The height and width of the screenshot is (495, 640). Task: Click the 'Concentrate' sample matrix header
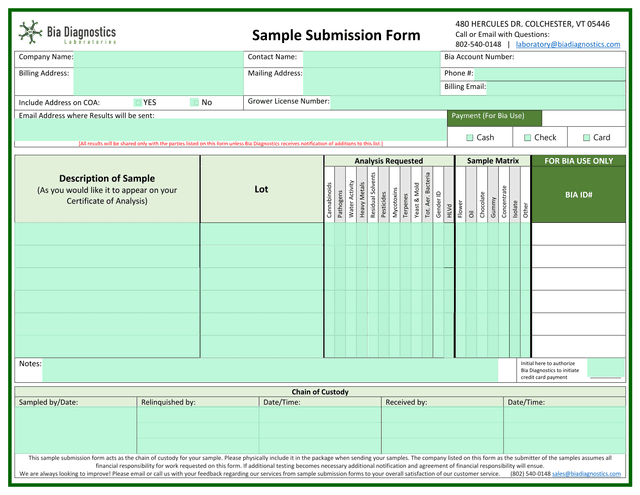point(504,194)
